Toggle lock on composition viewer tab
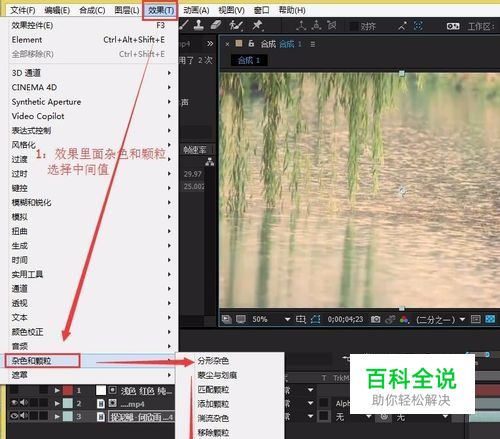500x439 pixels. 251,43
